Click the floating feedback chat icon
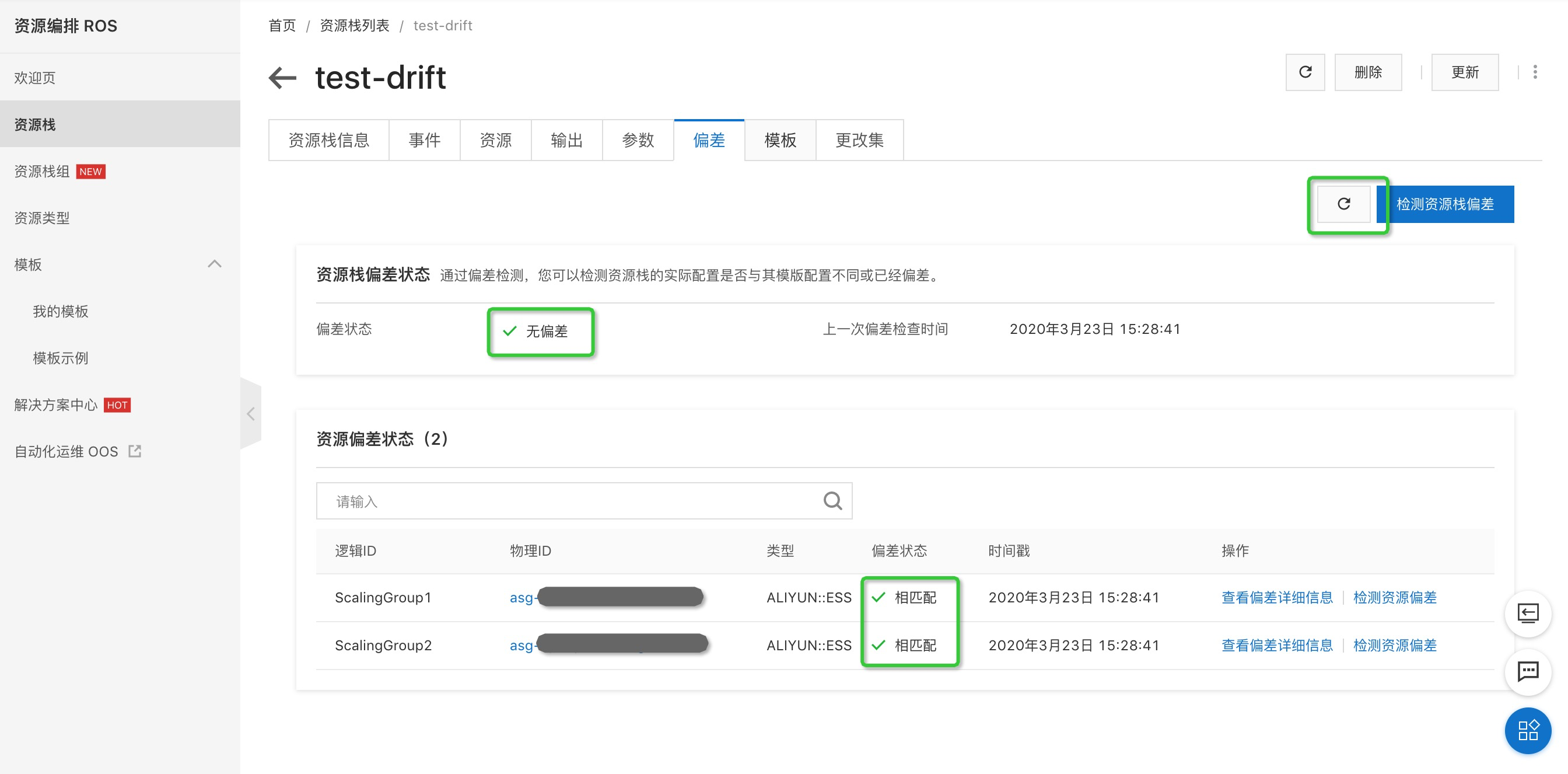Image resolution: width=1568 pixels, height=774 pixels. click(x=1528, y=672)
